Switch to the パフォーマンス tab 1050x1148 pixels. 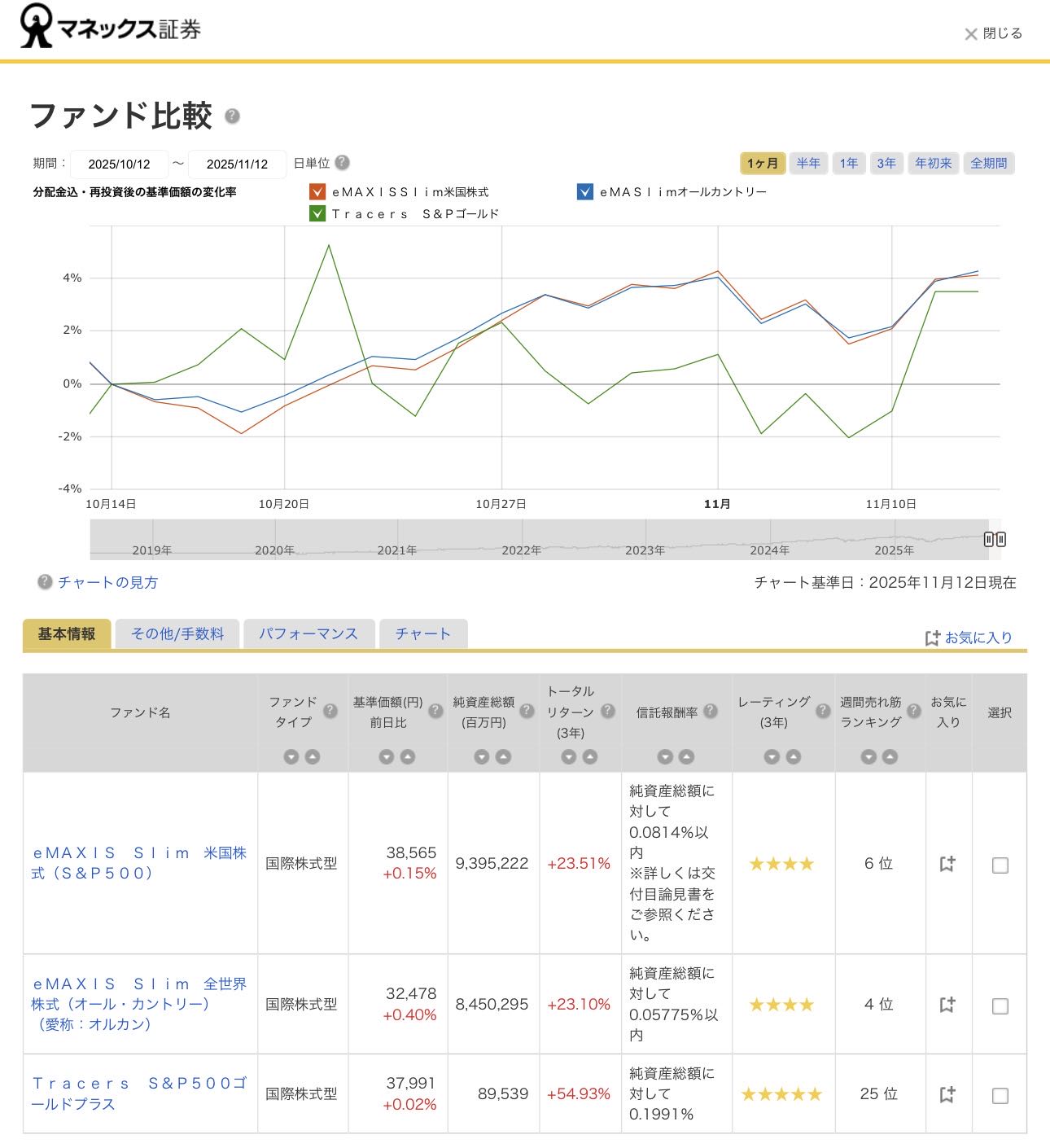[308, 634]
